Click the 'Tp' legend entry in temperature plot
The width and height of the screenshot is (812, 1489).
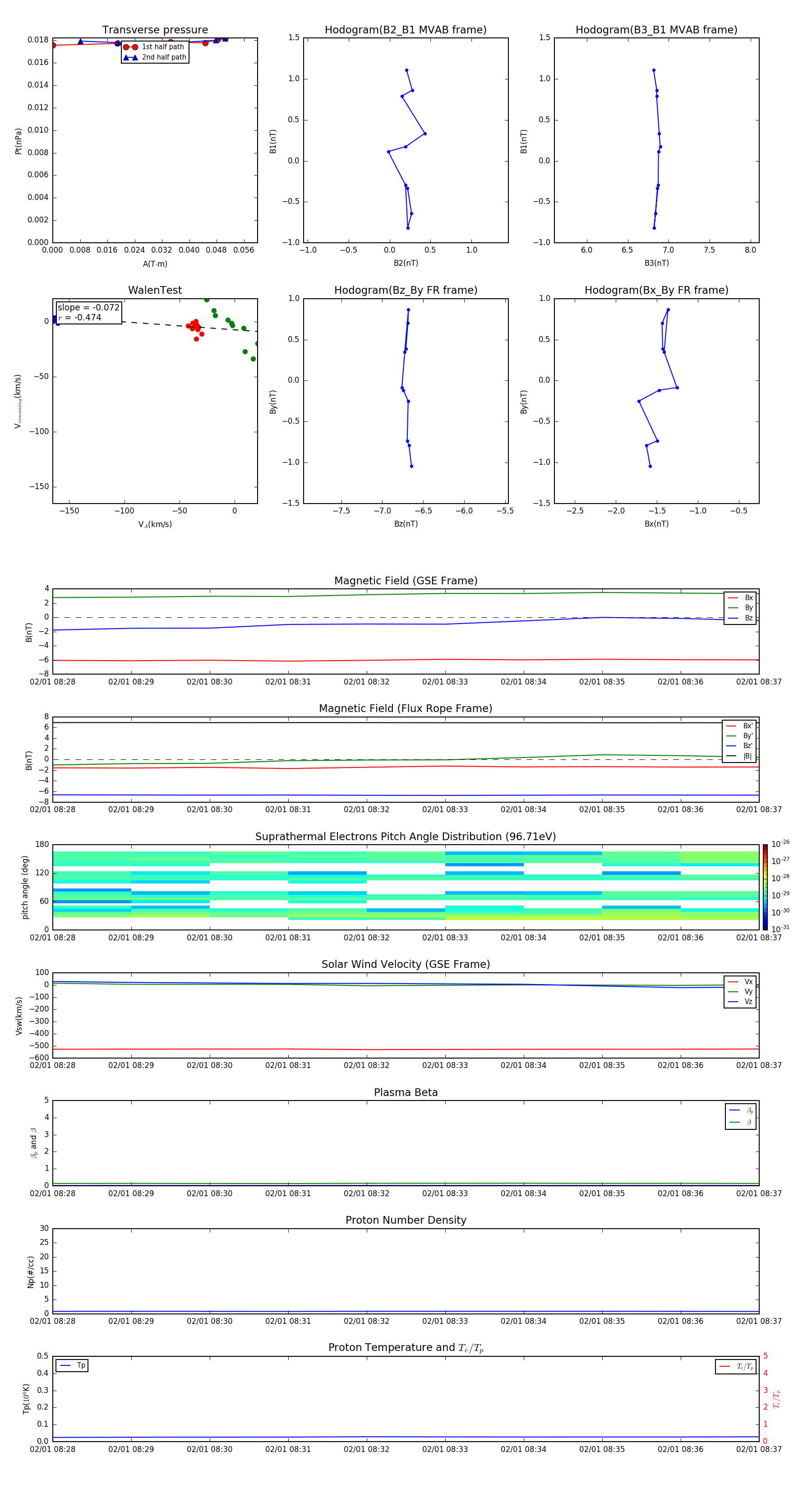tap(72, 1365)
